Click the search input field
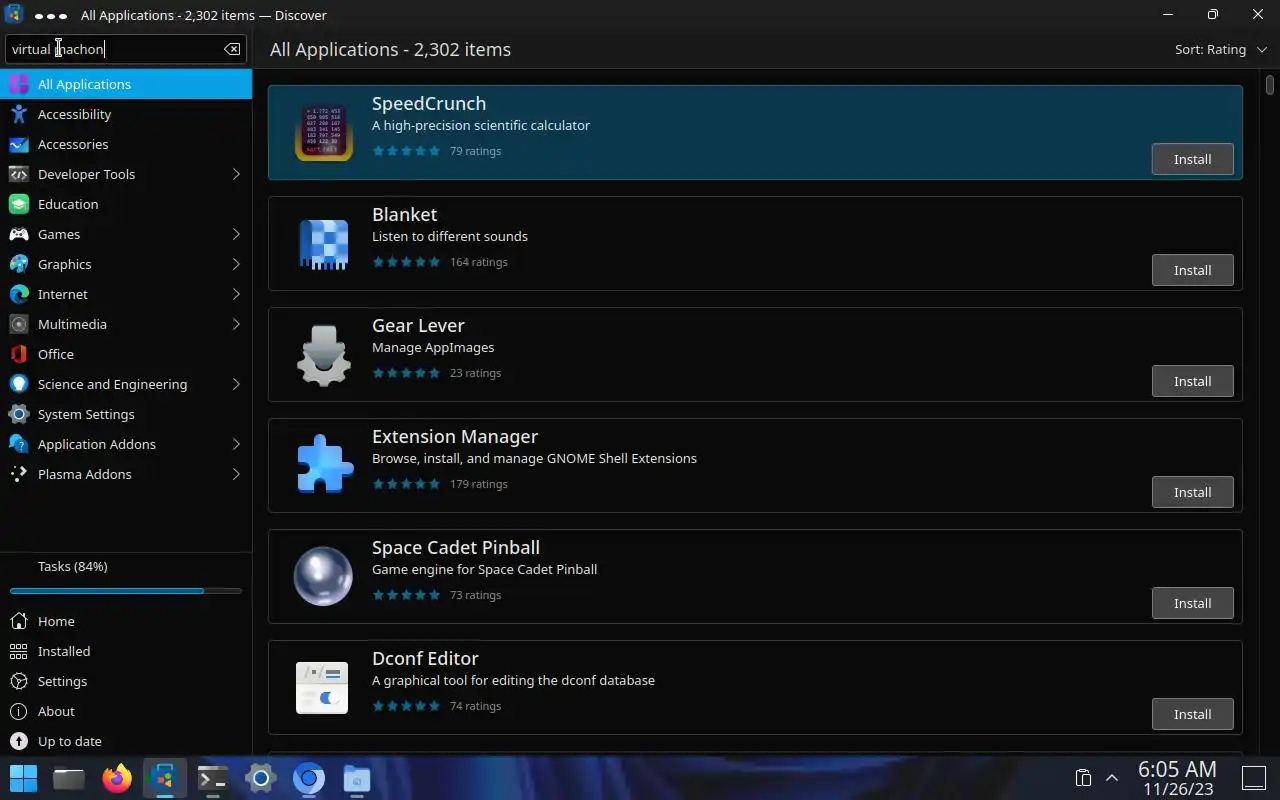 pos(125,49)
